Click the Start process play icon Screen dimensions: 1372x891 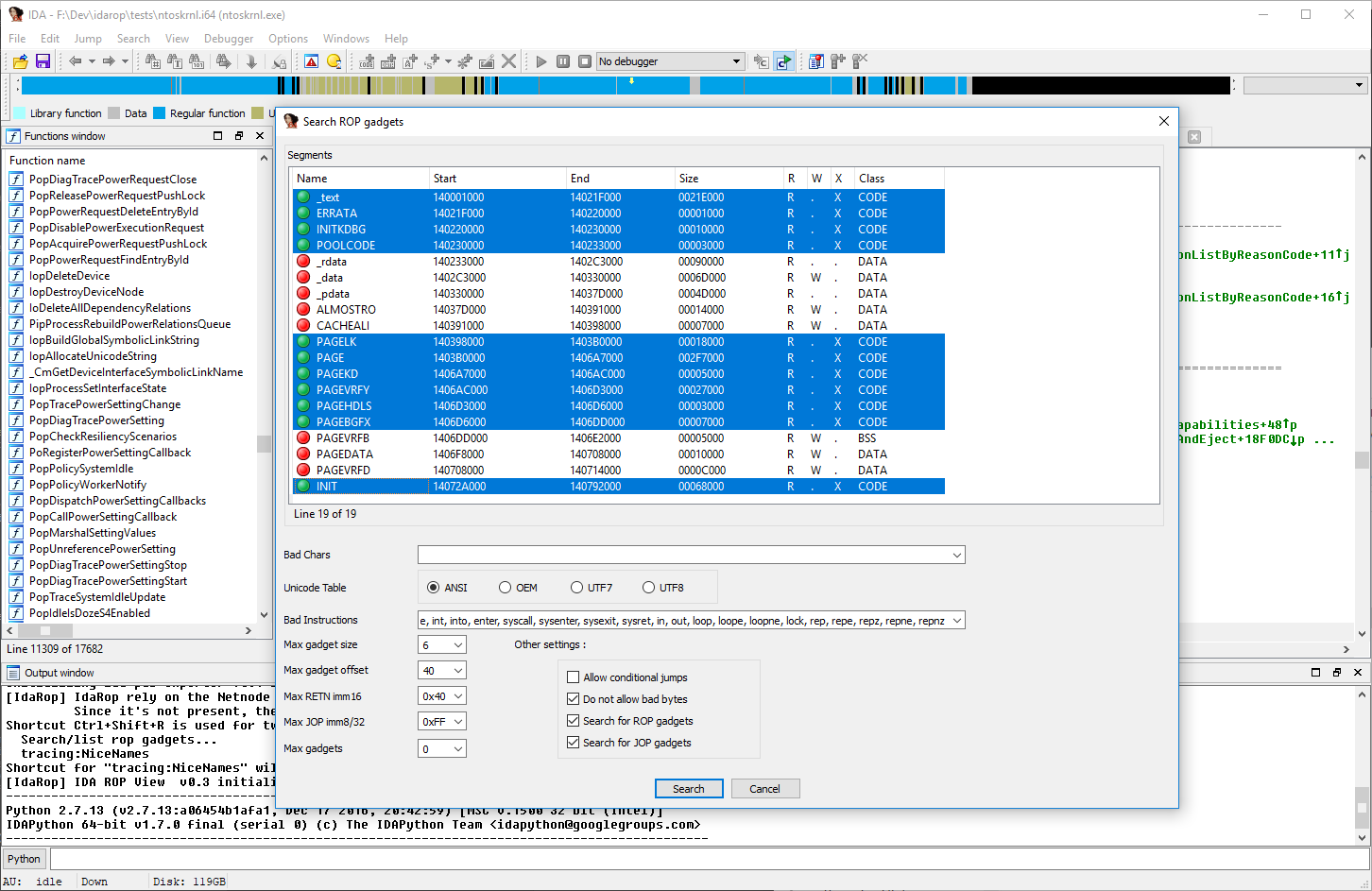(x=541, y=61)
